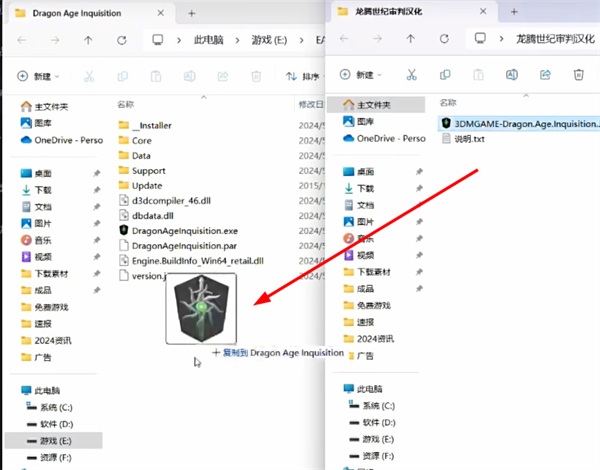600x470 pixels.
Task: Select dbdata.dll file
Action: pyautogui.click(x=147, y=215)
